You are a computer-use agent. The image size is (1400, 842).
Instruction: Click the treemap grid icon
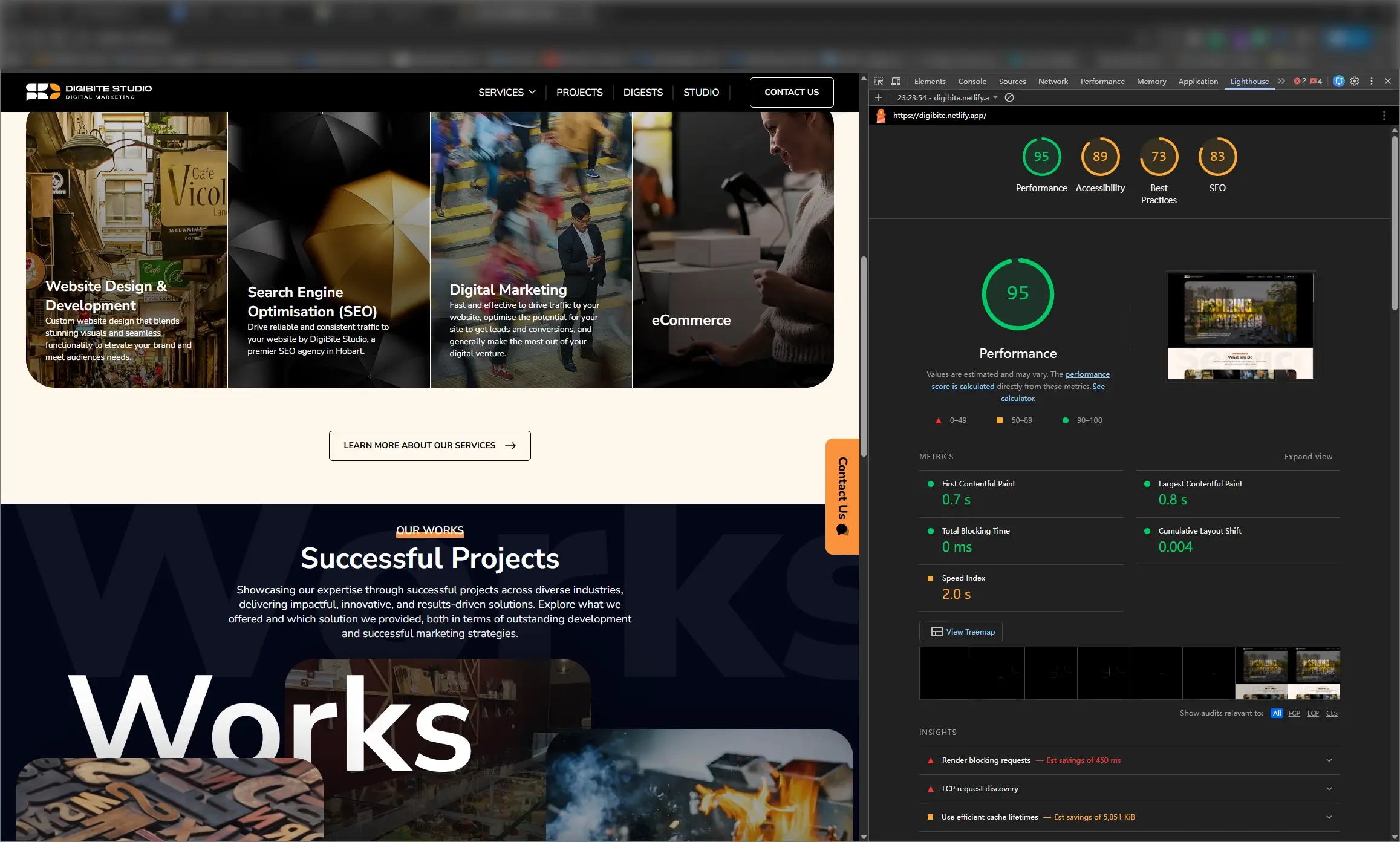(x=937, y=631)
